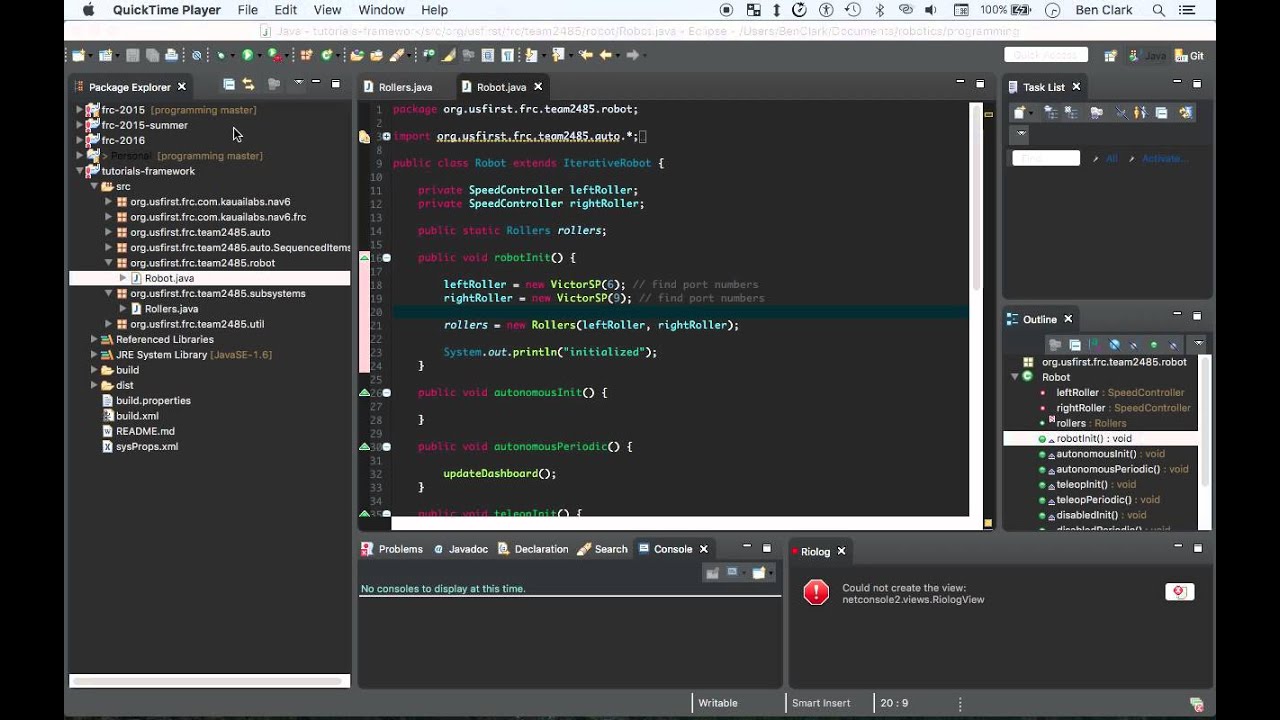Click New Task icon in Task List

pos(1019,112)
